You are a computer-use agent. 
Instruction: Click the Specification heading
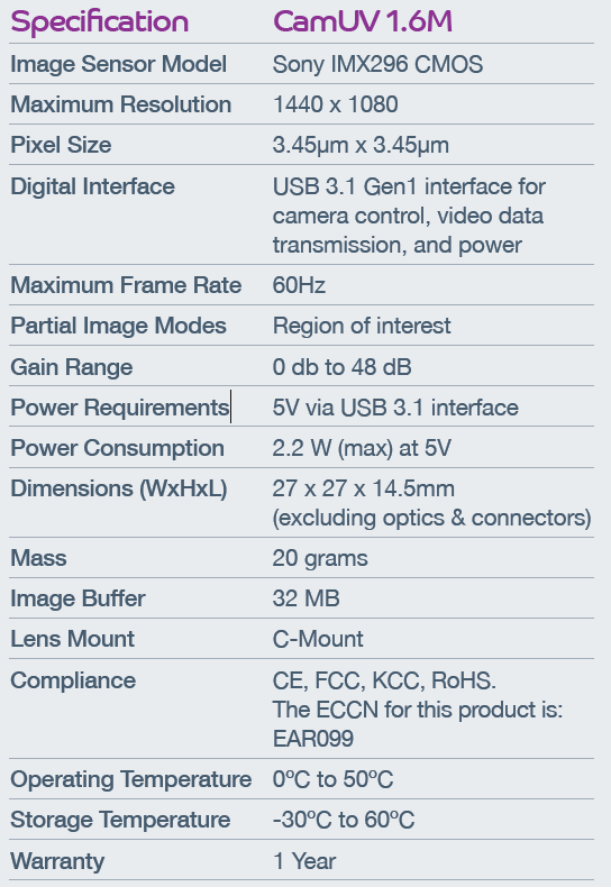[100, 22]
